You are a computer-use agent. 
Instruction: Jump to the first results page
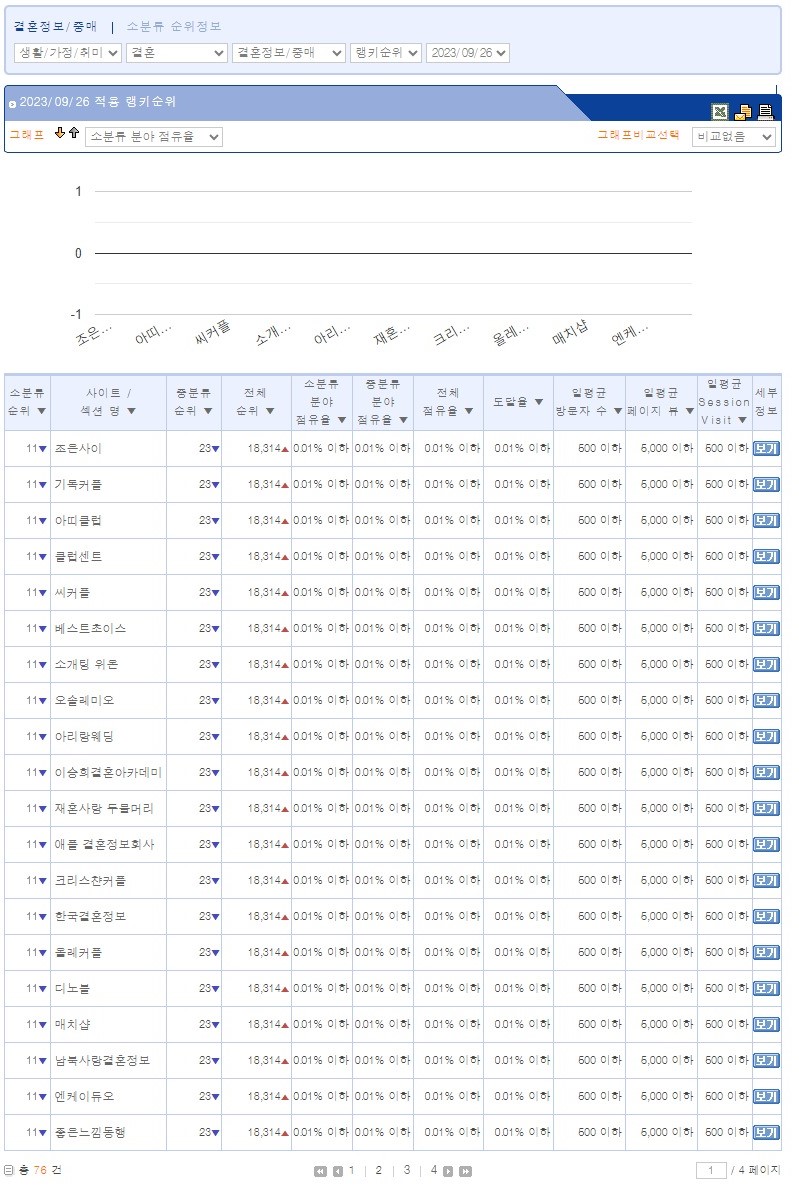[x=320, y=1171]
